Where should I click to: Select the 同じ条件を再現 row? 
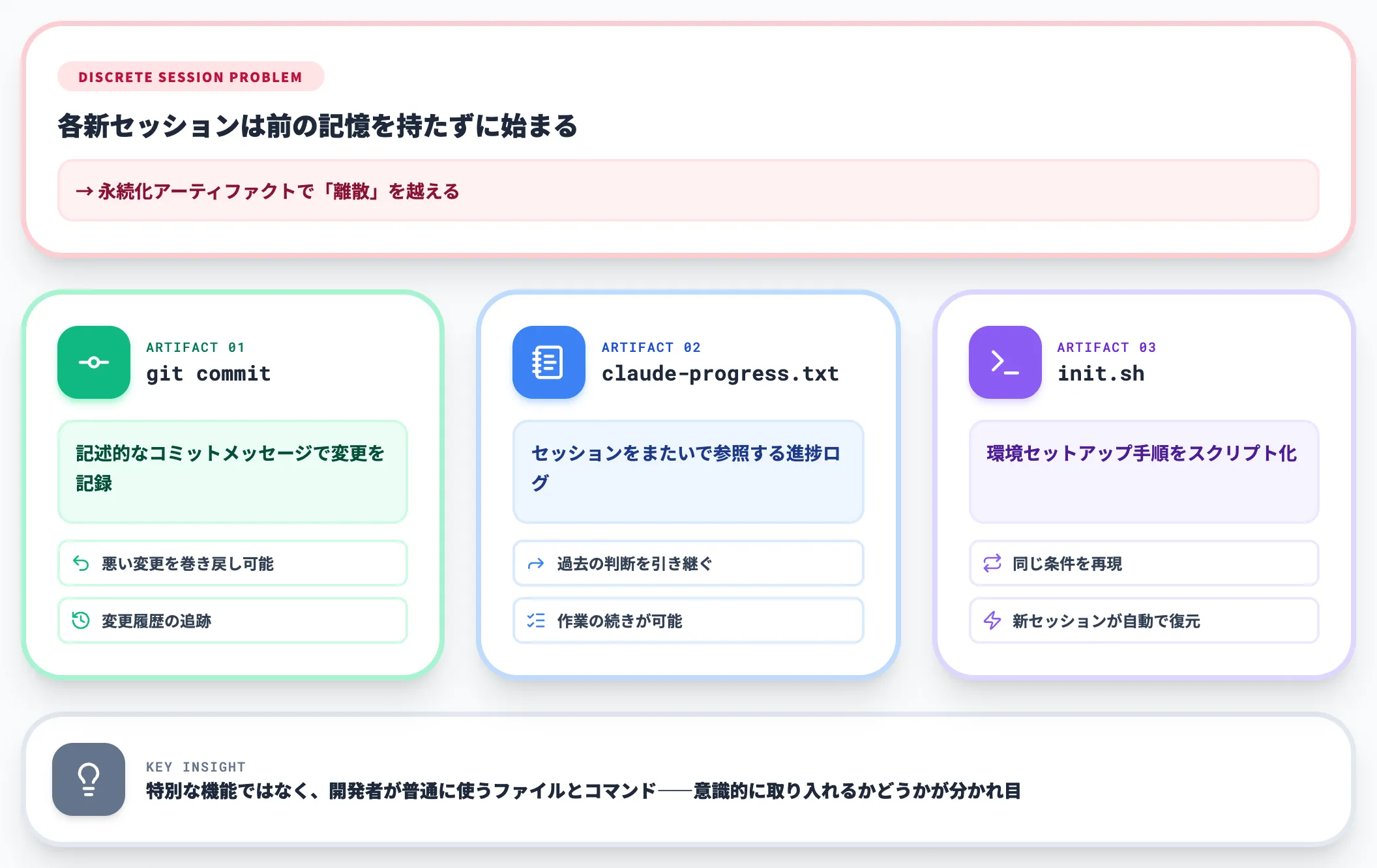point(1144,563)
